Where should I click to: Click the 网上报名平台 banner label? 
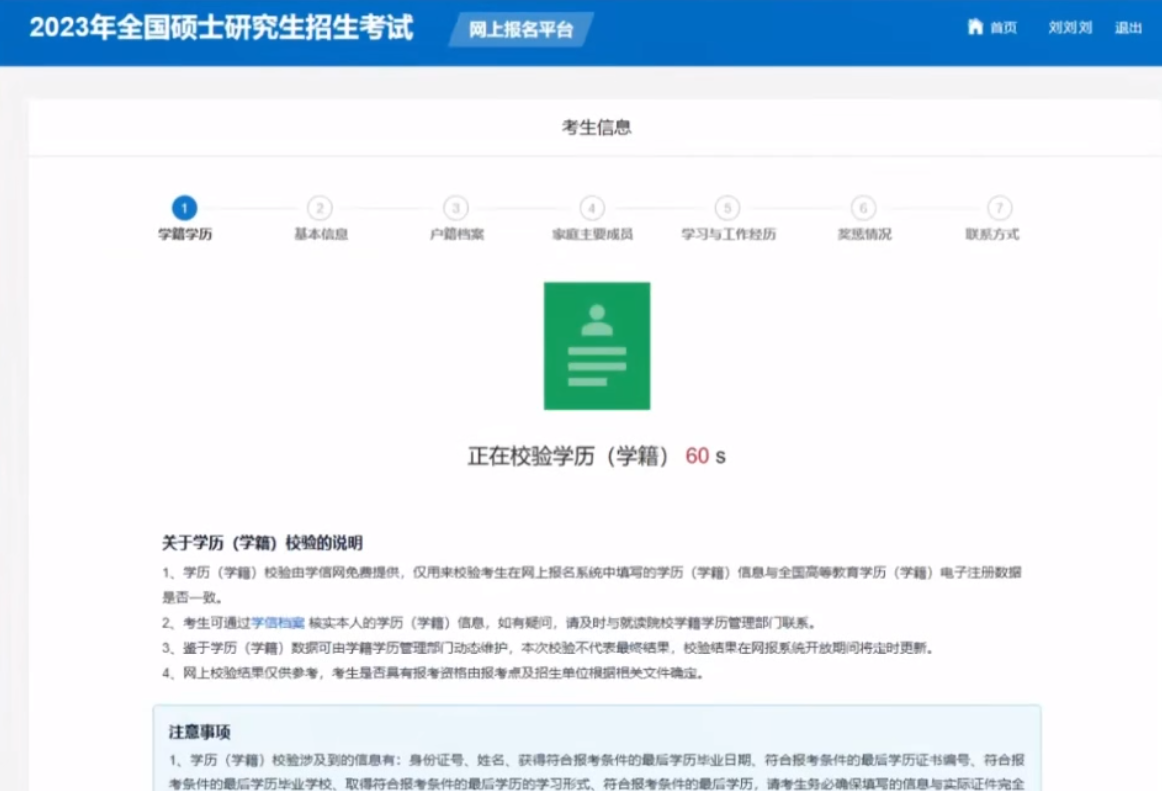523,29
